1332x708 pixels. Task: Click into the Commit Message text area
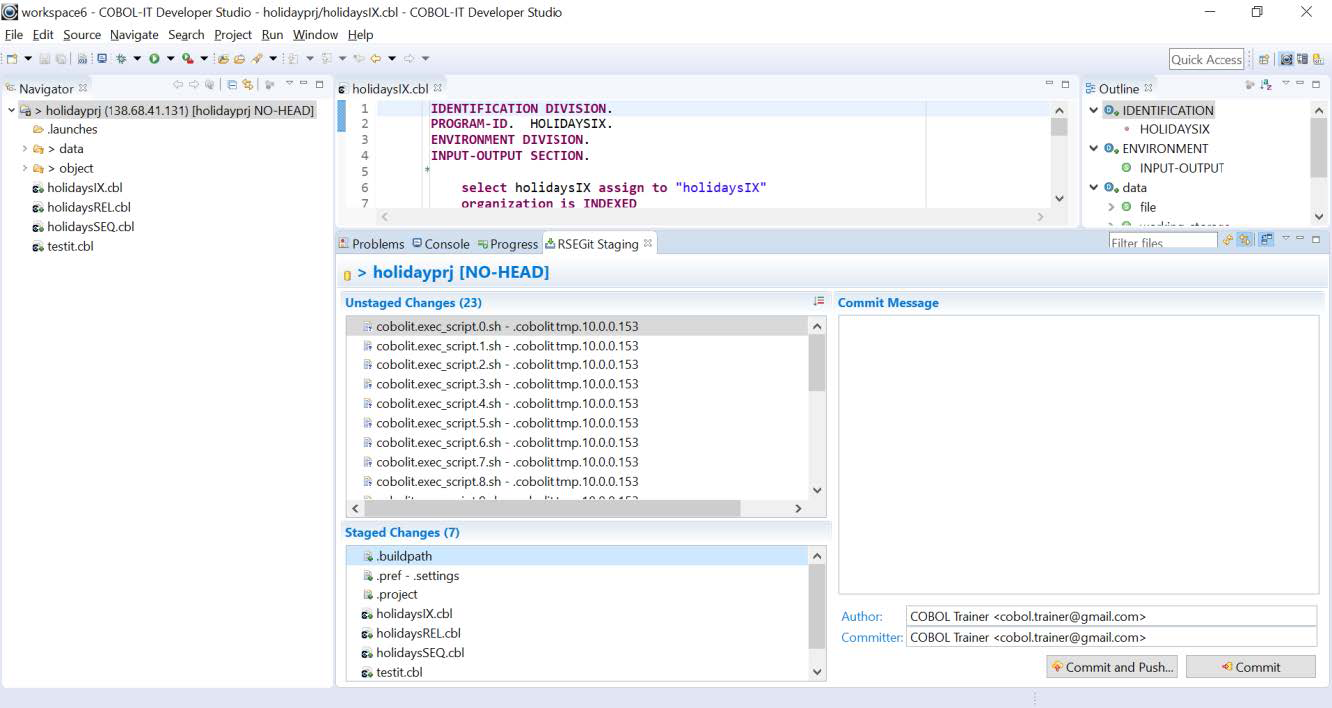(x=1078, y=454)
